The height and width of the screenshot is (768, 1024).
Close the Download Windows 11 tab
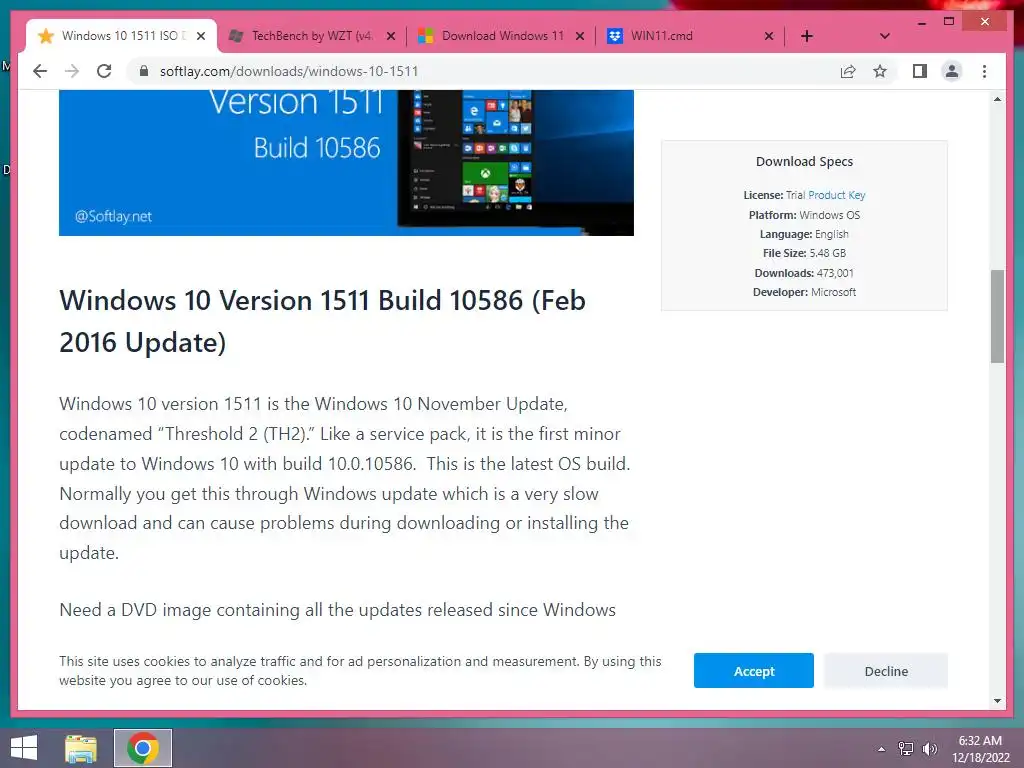(579, 36)
